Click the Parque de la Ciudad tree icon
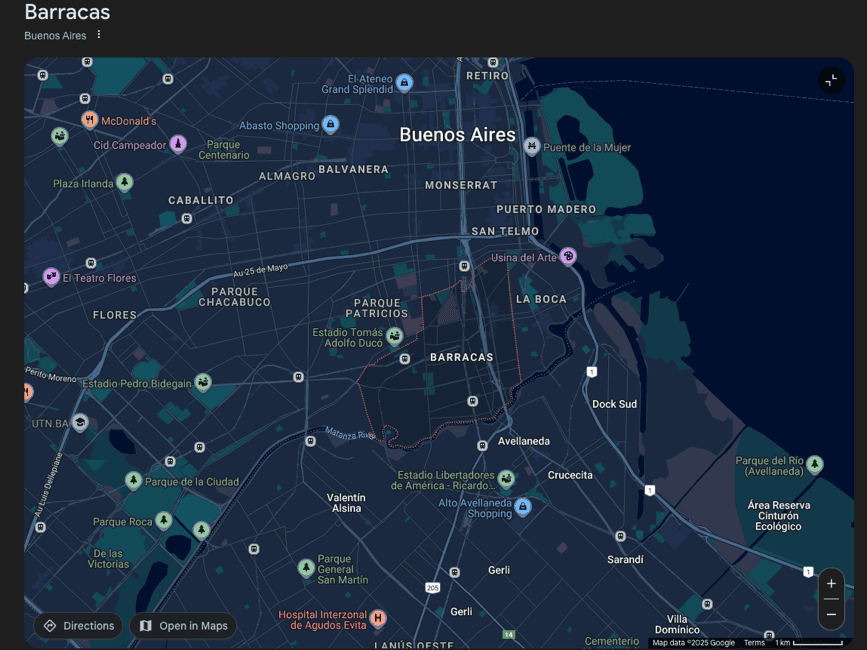This screenshot has width=867, height=650. (x=133, y=481)
